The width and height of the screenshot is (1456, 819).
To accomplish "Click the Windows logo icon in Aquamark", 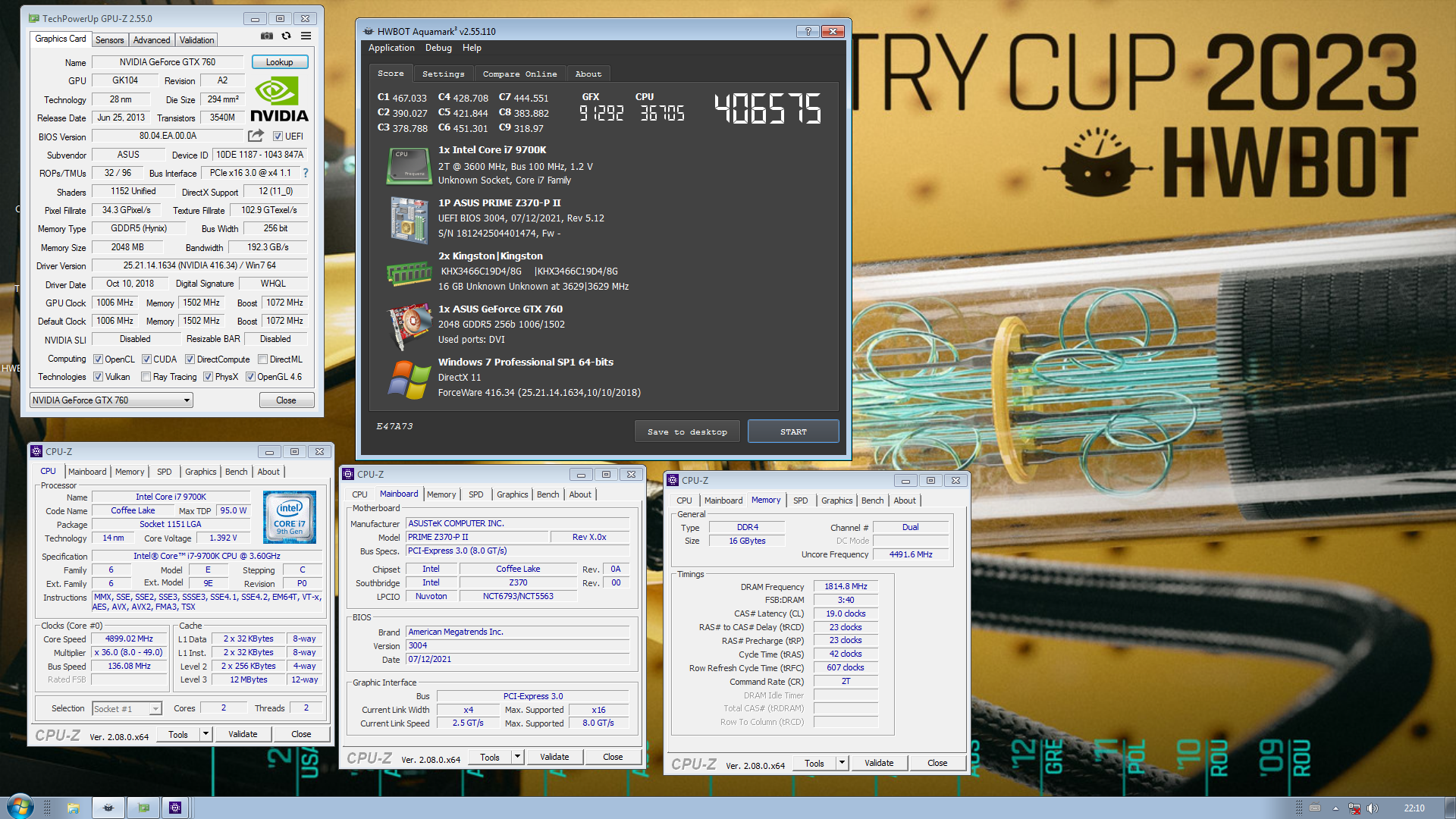I will pyautogui.click(x=409, y=380).
